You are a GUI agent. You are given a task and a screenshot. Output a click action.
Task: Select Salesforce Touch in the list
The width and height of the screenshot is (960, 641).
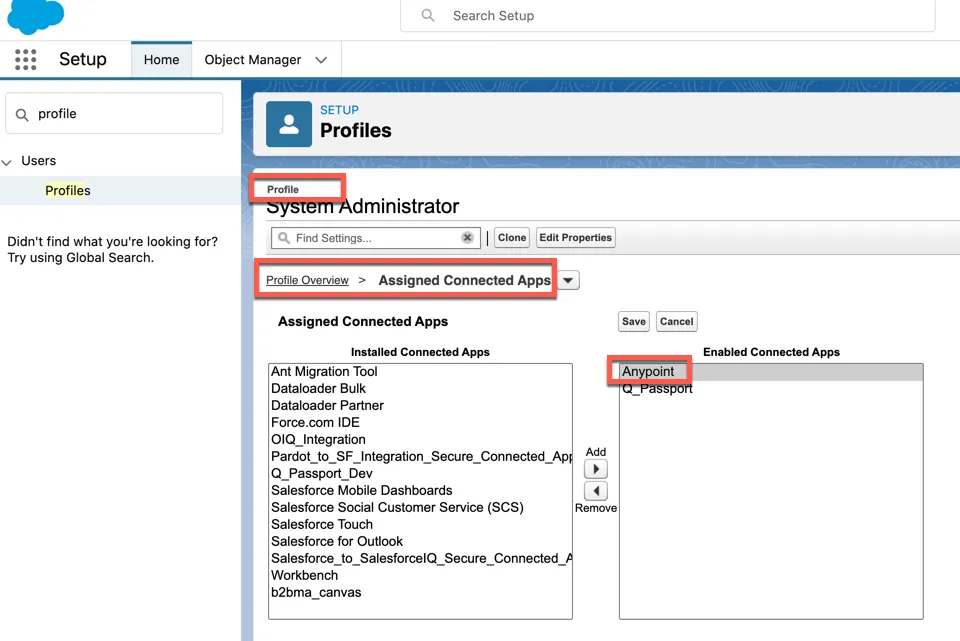click(x=420, y=525)
